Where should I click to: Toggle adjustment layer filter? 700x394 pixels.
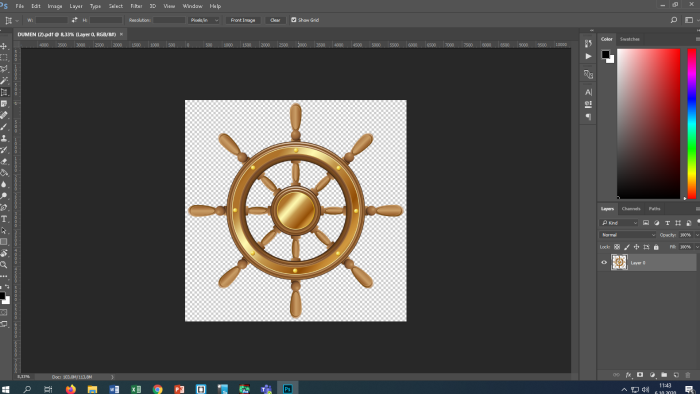pos(657,223)
